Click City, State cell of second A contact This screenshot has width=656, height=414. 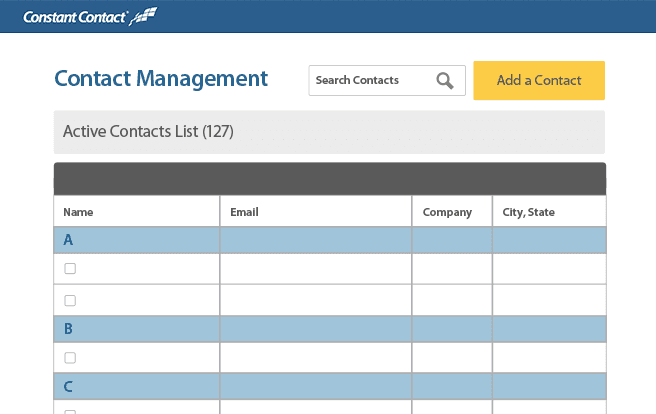[x=549, y=300]
